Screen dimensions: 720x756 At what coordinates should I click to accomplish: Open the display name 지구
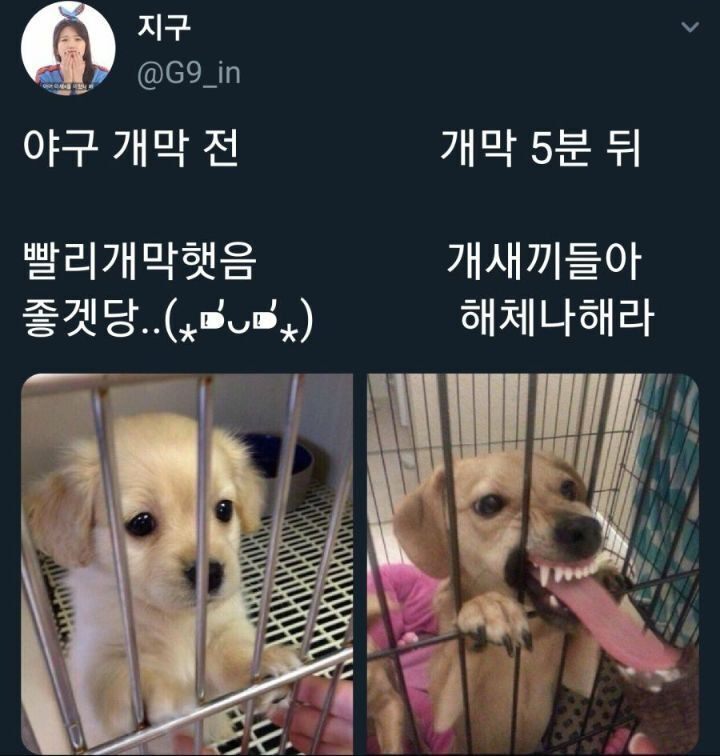click(164, 27)
